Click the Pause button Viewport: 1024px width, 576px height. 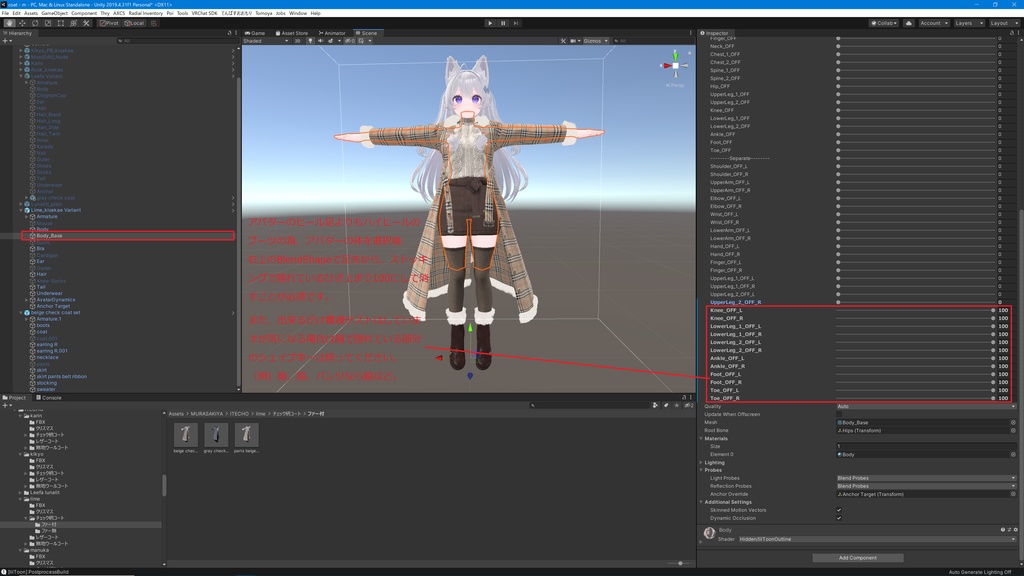point(503,23)
